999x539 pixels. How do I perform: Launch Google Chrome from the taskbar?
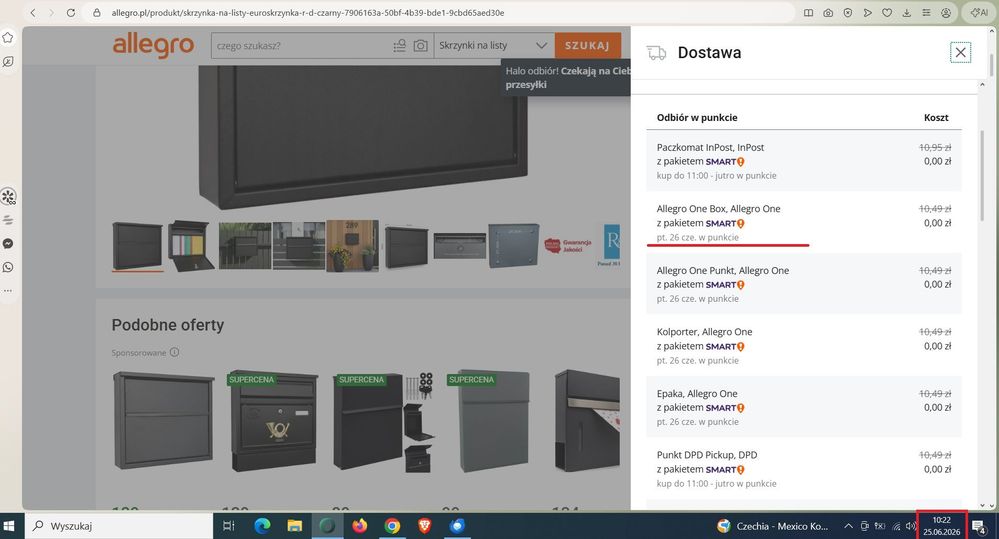point(392,526)
